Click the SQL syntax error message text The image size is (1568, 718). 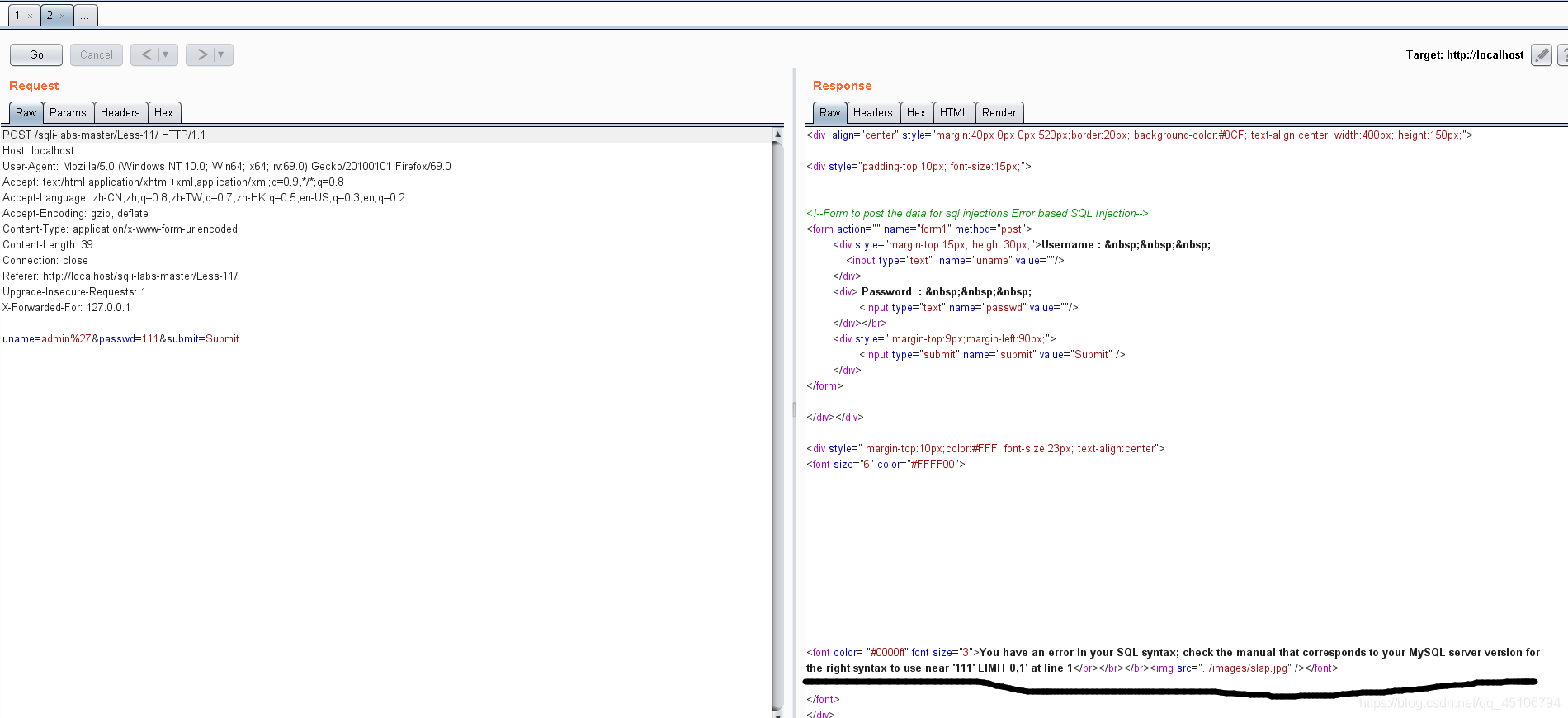tap(1173, 660)
